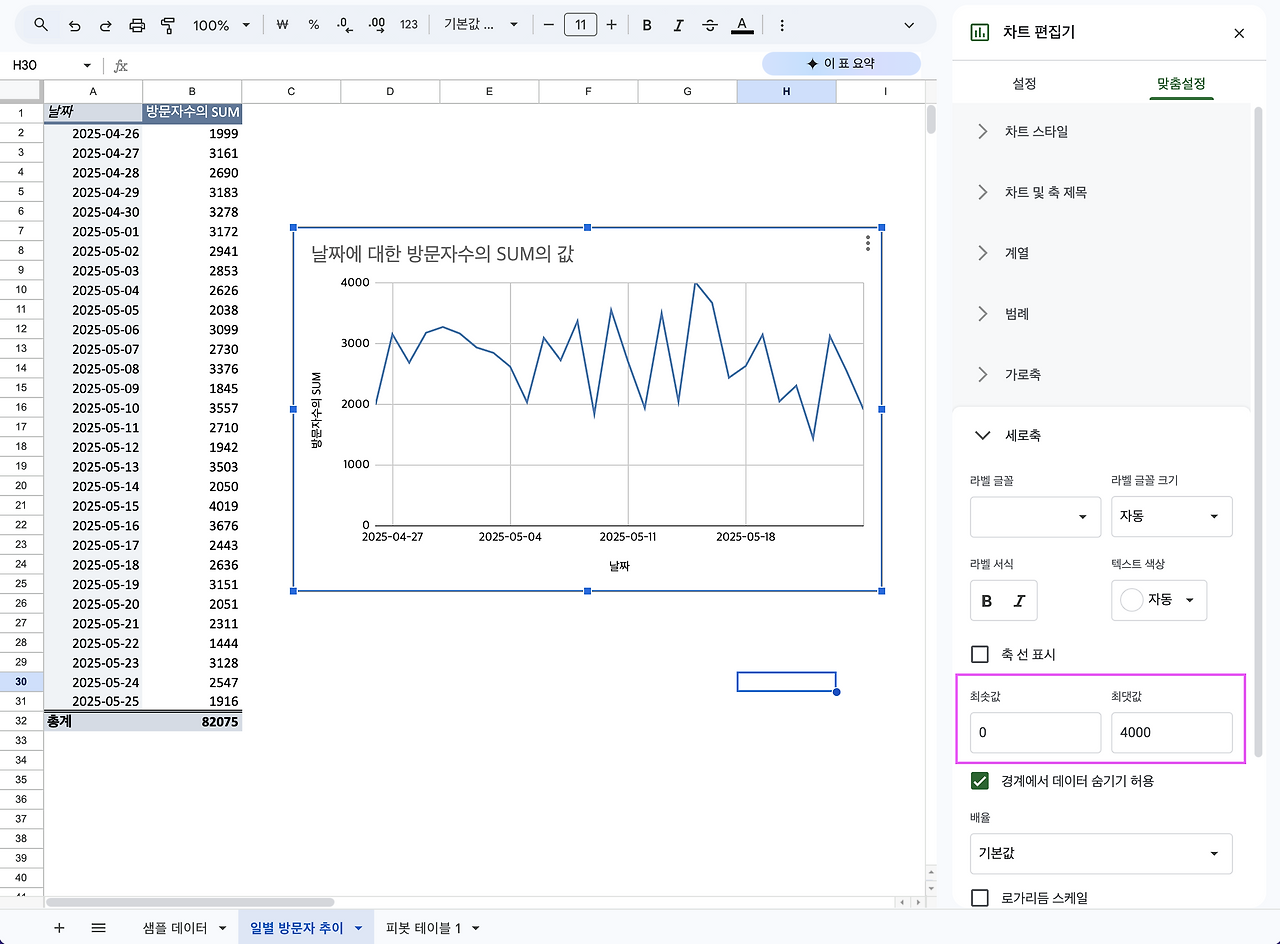Open the 배율 dropdown
This screenshot has height=944, width=1280.
[1100, 853]
